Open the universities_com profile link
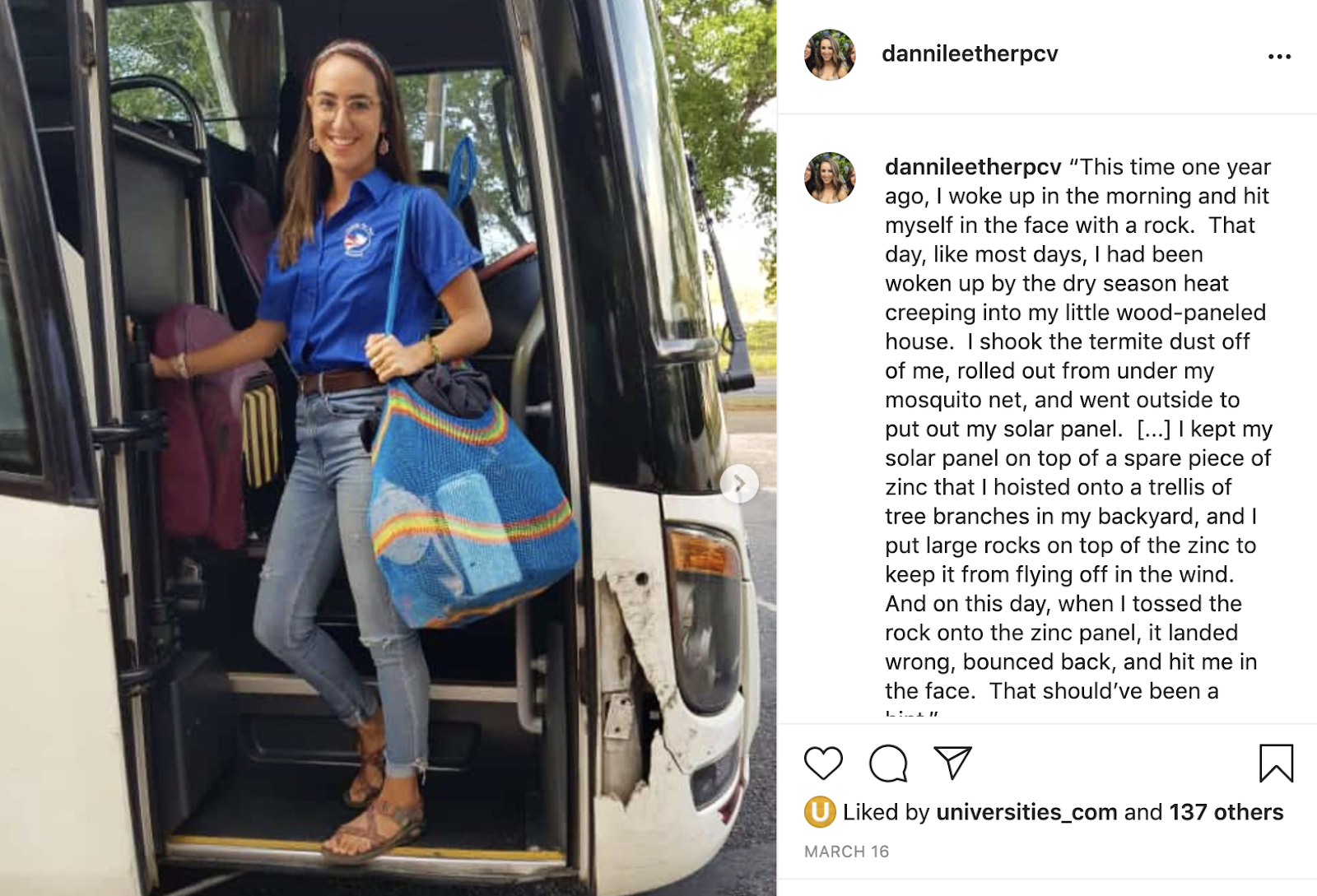The height and width of the screenshot is (896, 1317). coord(1026,812)
